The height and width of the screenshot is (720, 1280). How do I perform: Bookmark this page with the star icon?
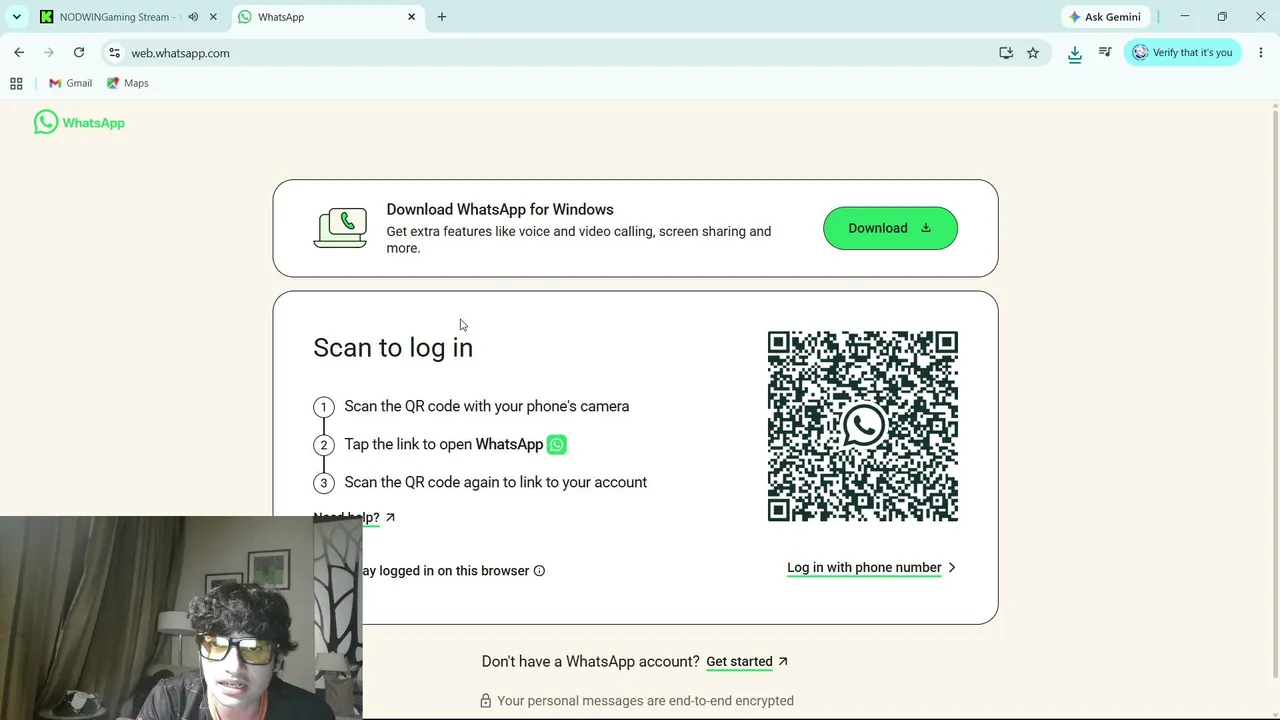coord(1033,53)
